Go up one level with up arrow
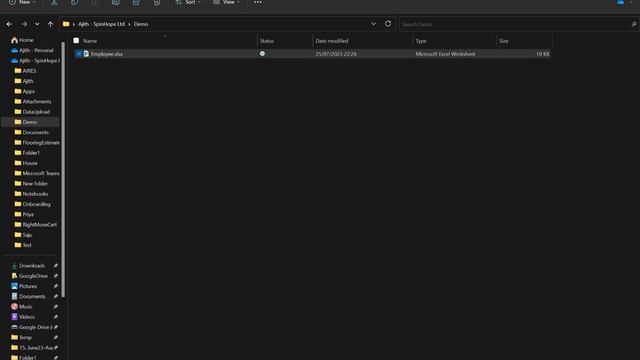 click(x=50, y=24)
